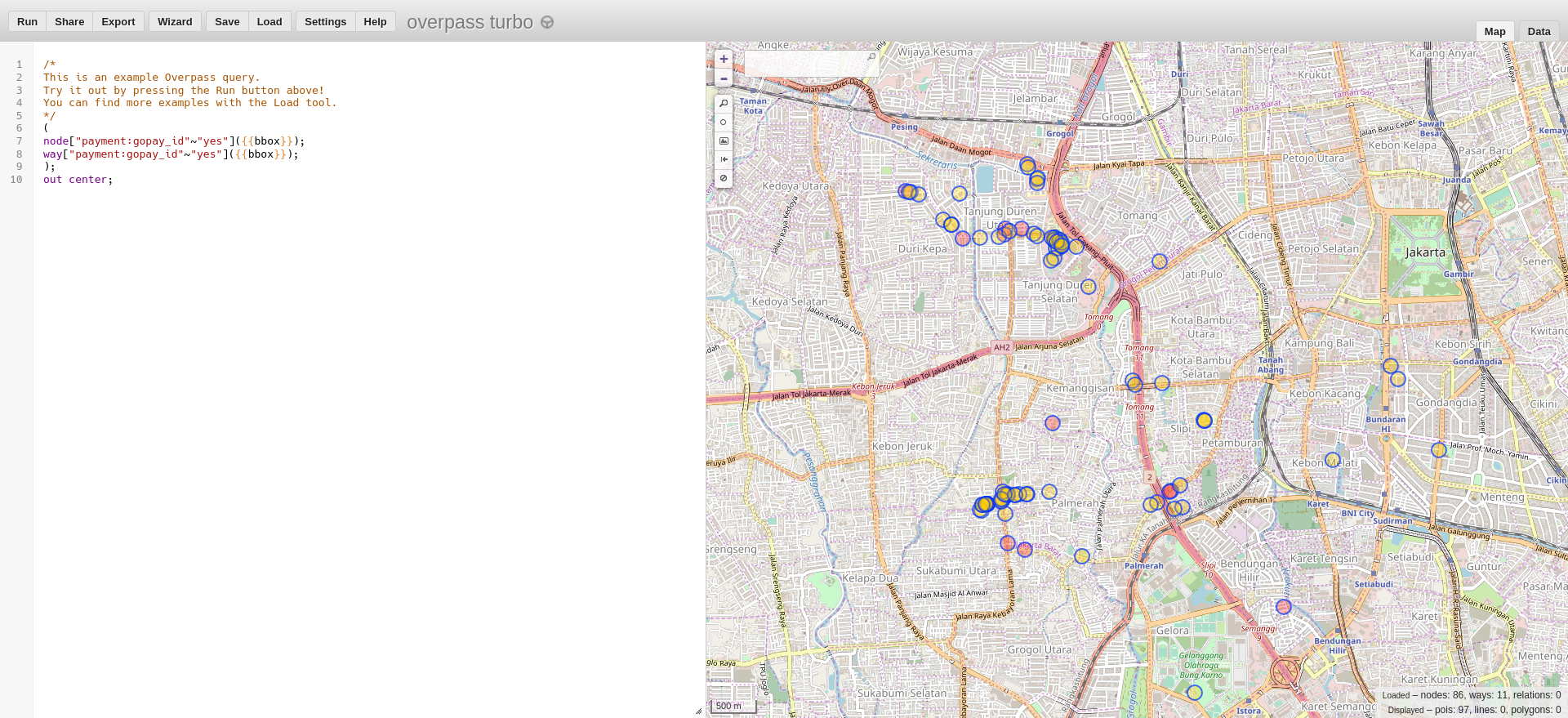Select the red marker south of Kemanggisan
Viewport: 1568px width, 718px height.
(1053, 423)
